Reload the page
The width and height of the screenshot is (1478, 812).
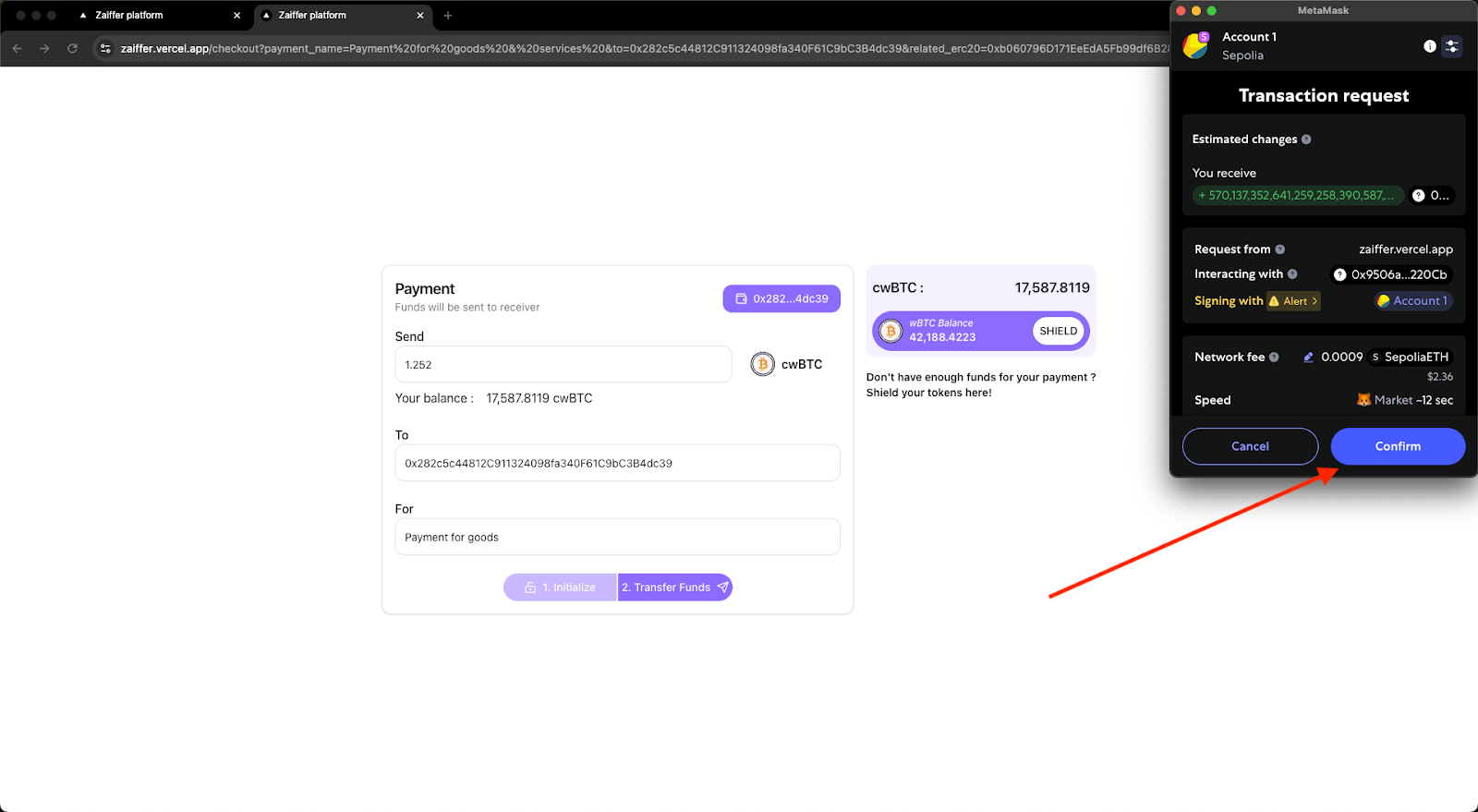click(72, 48)
